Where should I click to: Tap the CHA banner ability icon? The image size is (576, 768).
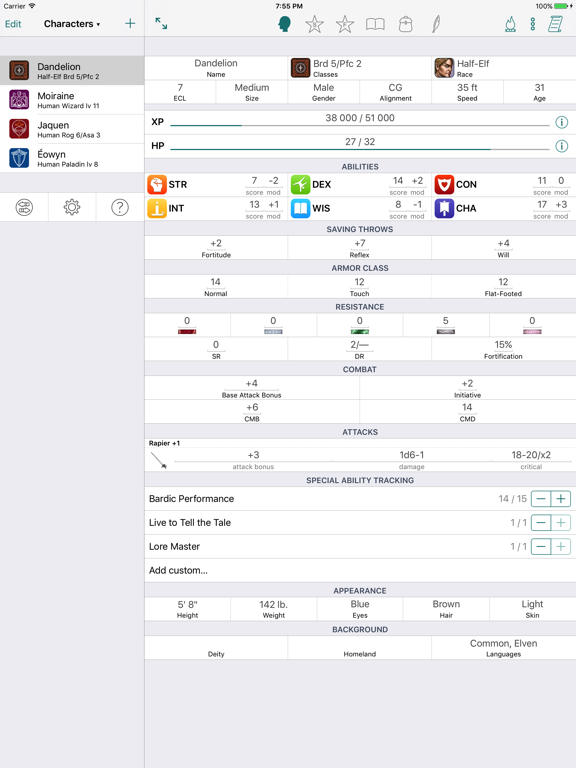coord(444,208)
